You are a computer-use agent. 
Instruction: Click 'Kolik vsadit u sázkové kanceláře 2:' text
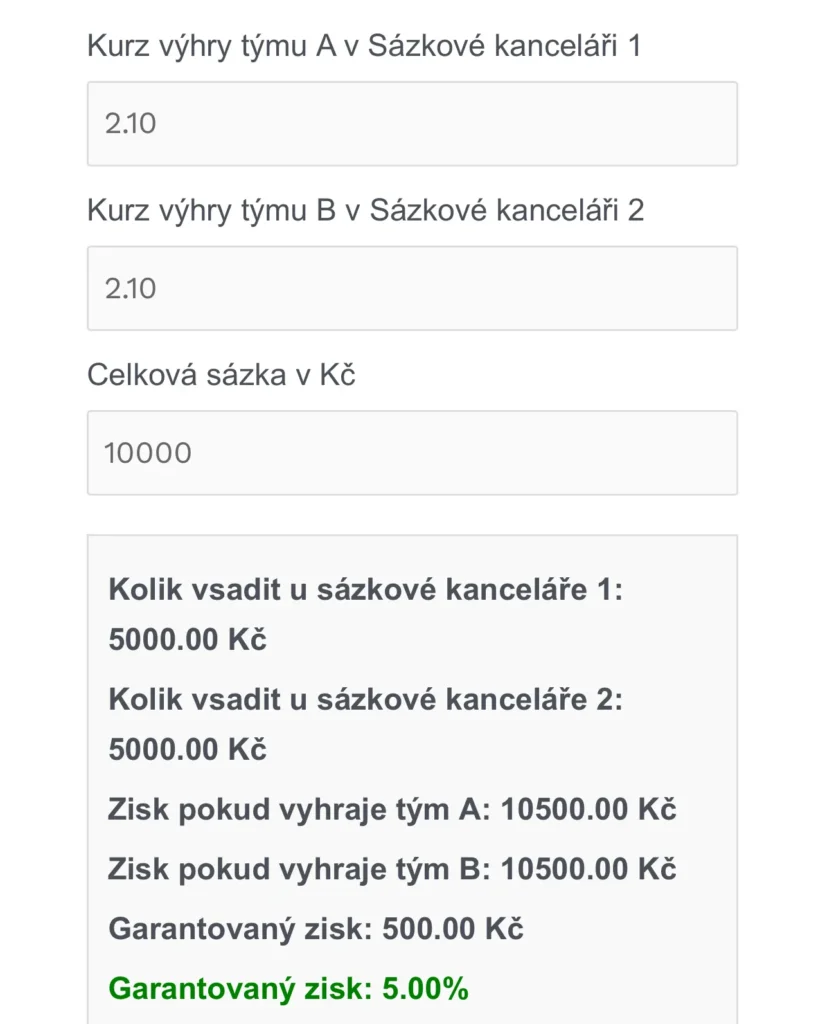(365, 700)
